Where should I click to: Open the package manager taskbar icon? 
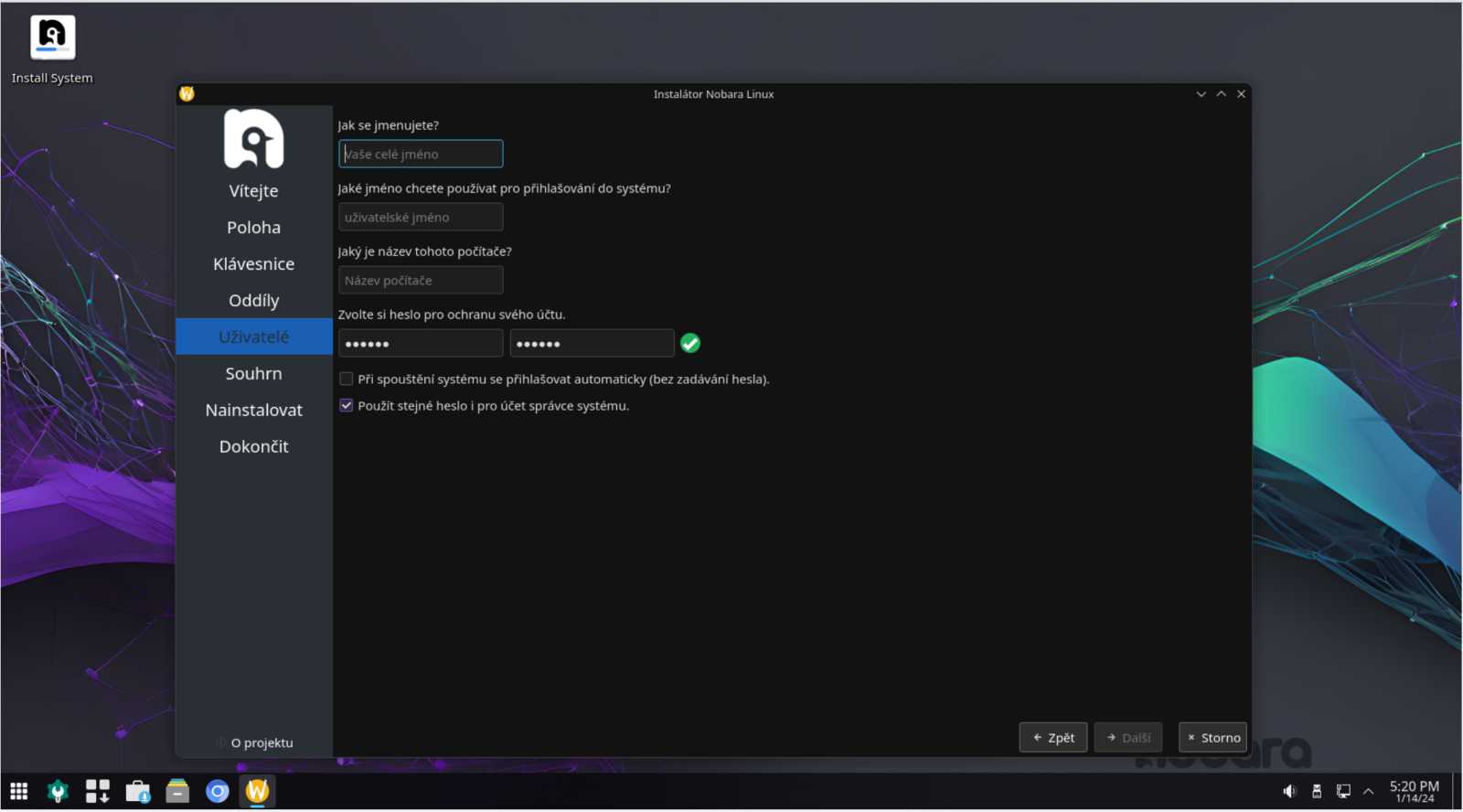coord(98,791)
